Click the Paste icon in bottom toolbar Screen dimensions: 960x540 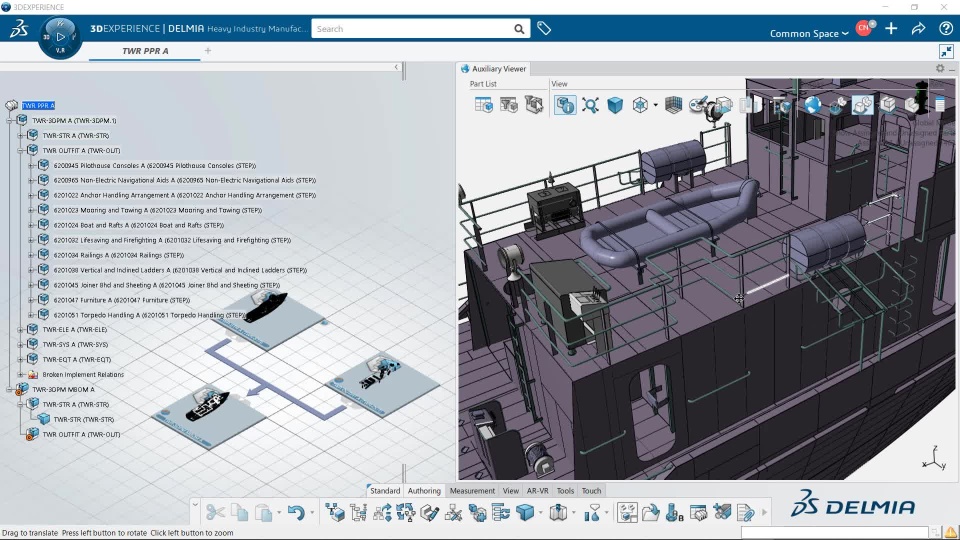tap(263, 512)
